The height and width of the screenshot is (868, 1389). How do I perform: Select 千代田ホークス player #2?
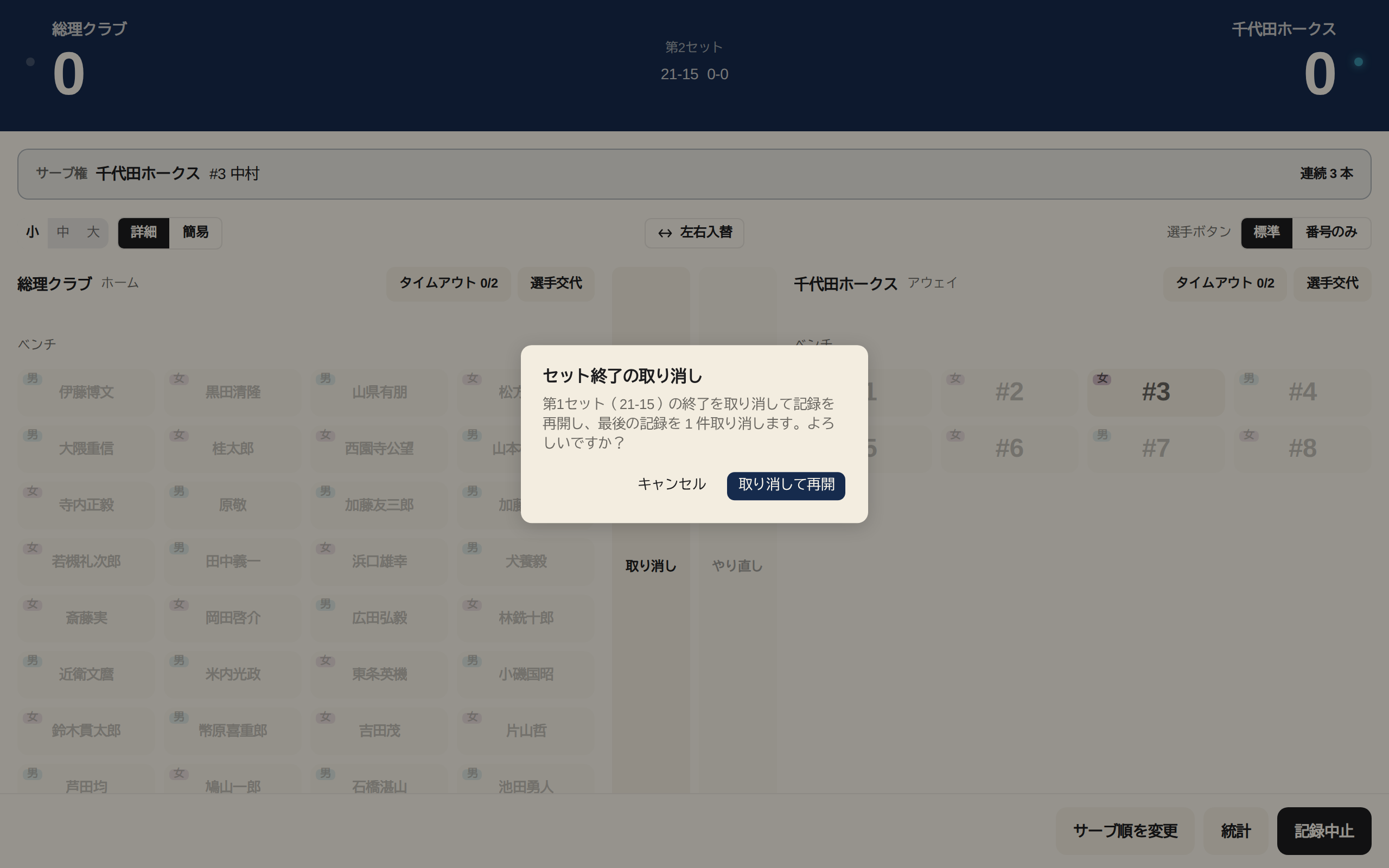1009,392
